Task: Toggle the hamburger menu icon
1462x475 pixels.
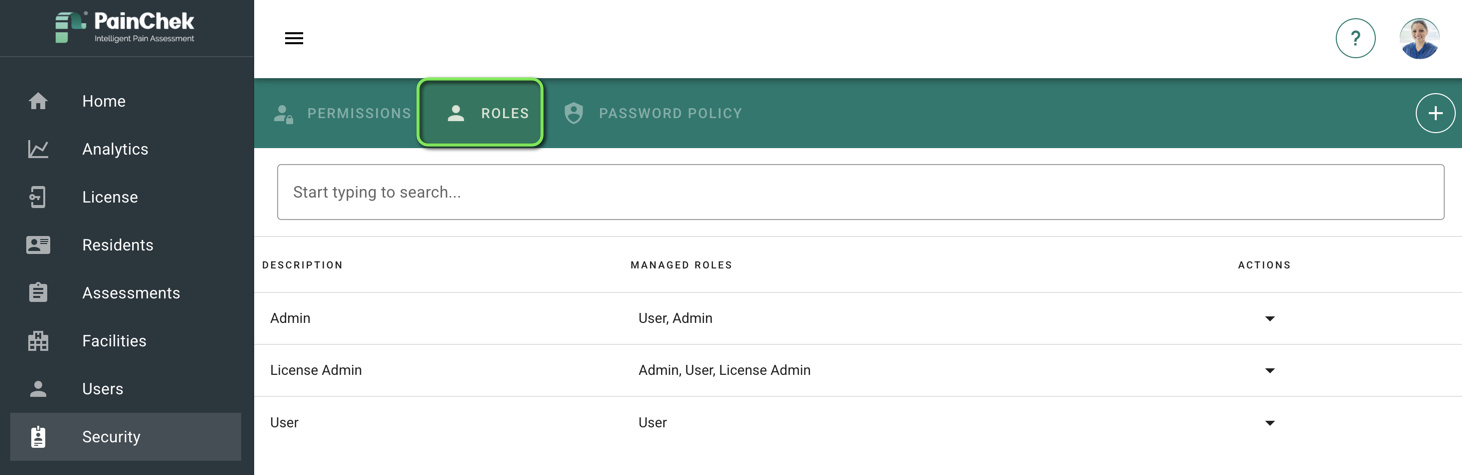Action: coord(294,38)
